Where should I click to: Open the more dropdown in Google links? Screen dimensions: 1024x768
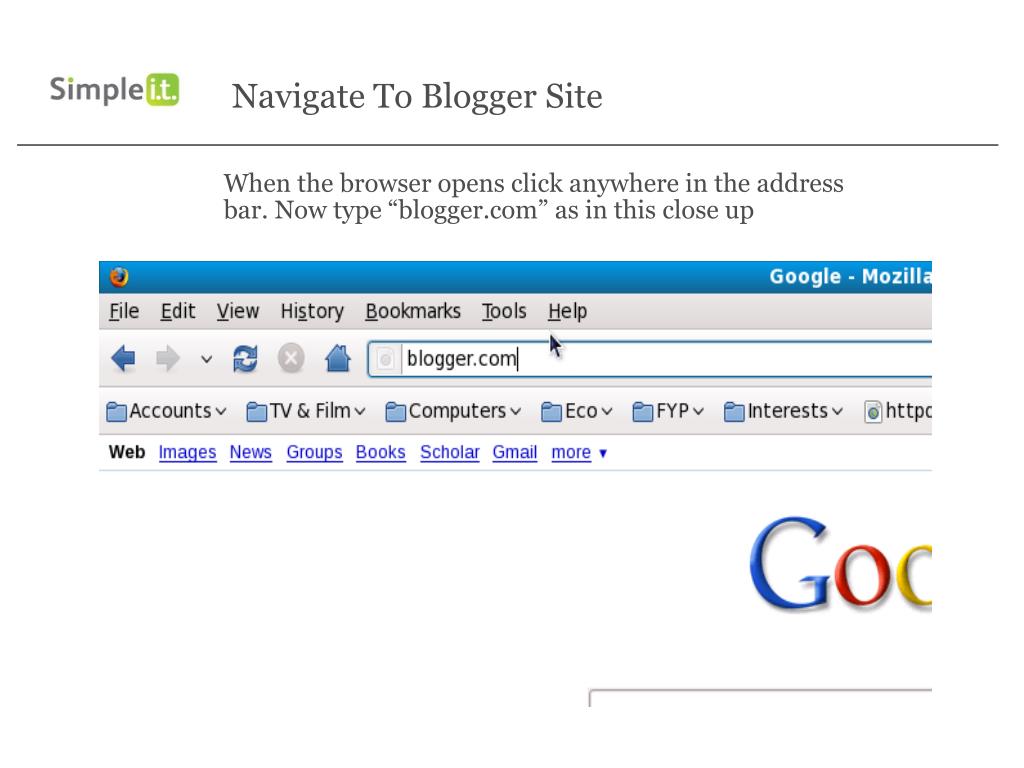tap(579, 453)
